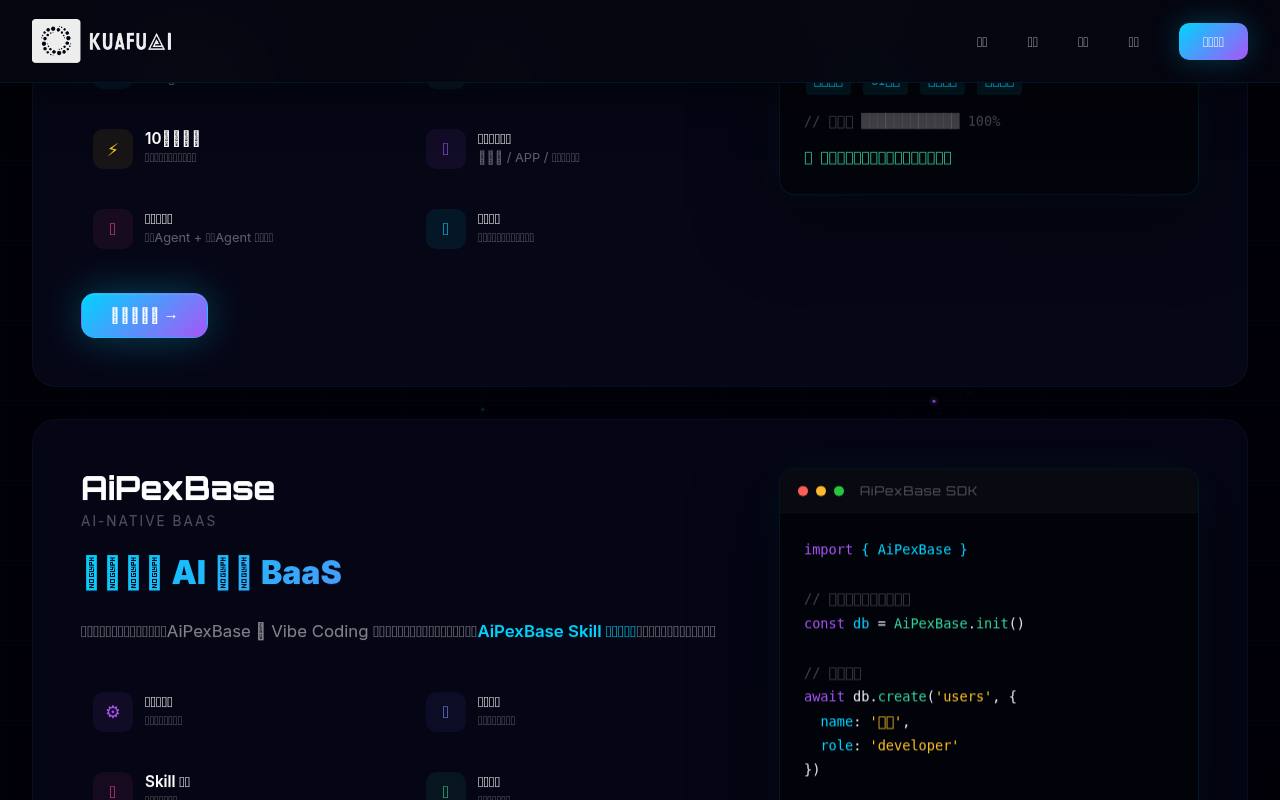Click the green dot in AiPexBase SDK window
The height and width of the screenshot is (800, 1280).
coord(839,491)
